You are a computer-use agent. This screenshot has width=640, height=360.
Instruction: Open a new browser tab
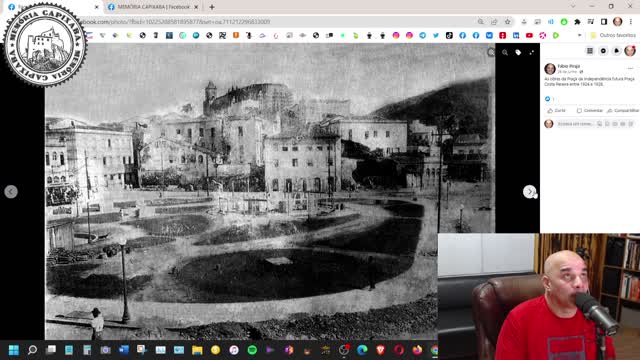click(212, 7)
